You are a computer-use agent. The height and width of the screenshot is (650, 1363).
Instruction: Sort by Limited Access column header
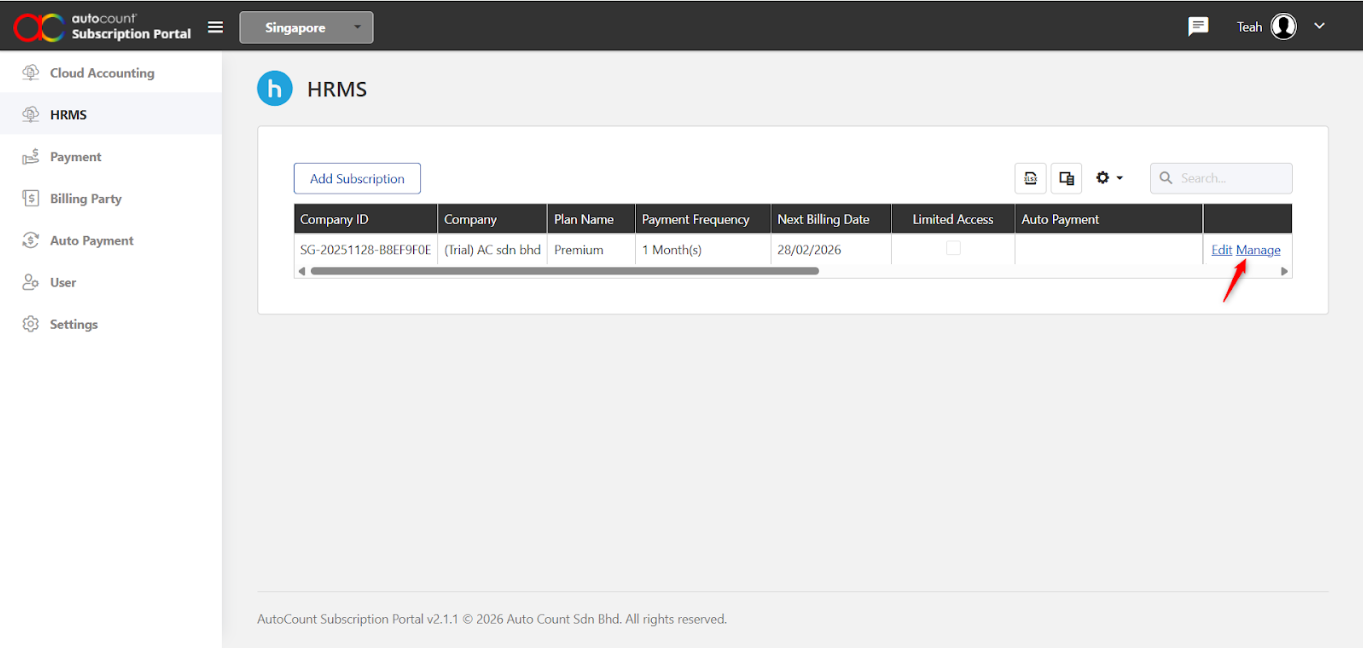click(953, 219)
